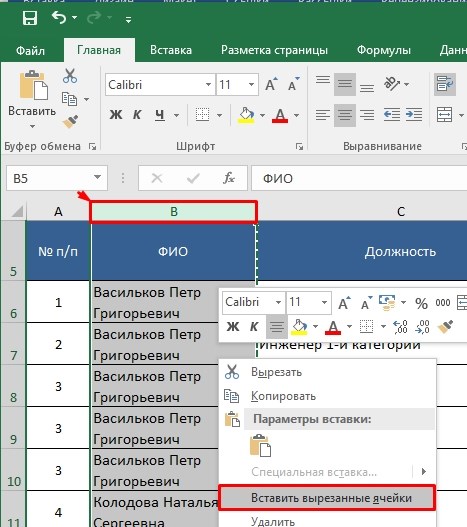This screenshot has width=467, height=527.
Task: Toggle Wrap Text button in ribbon
Action: [x=444, y=84]
